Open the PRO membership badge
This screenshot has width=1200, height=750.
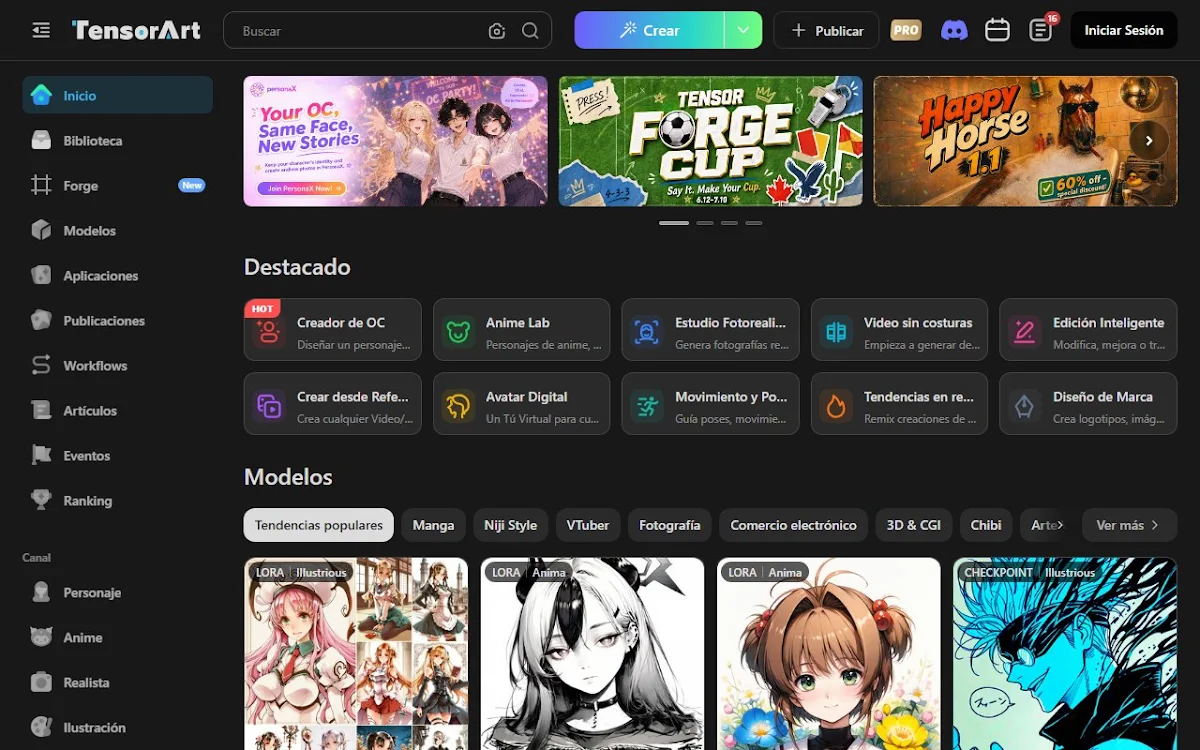click(906, 31)
